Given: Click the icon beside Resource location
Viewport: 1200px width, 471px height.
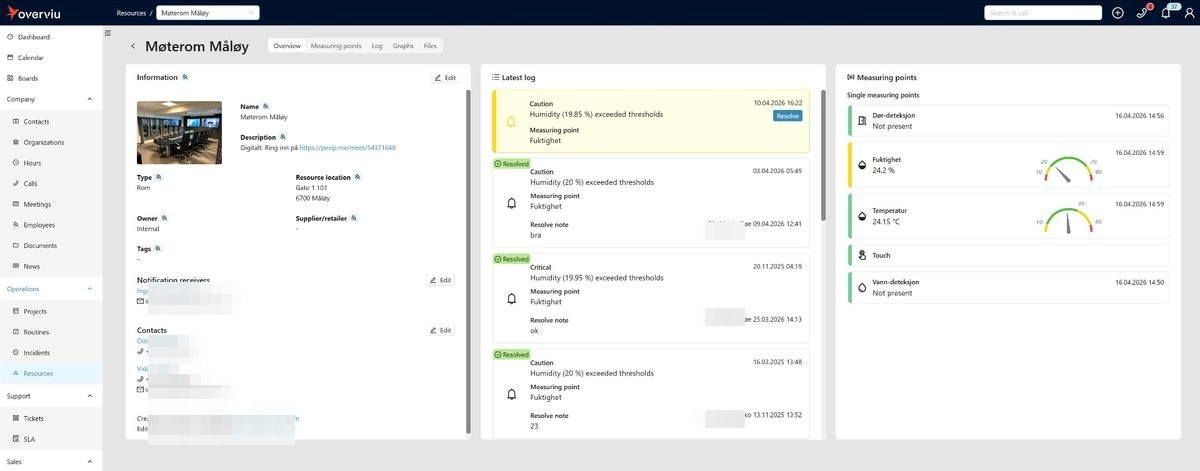Looking at the screenshot, I should pos(357,177).
